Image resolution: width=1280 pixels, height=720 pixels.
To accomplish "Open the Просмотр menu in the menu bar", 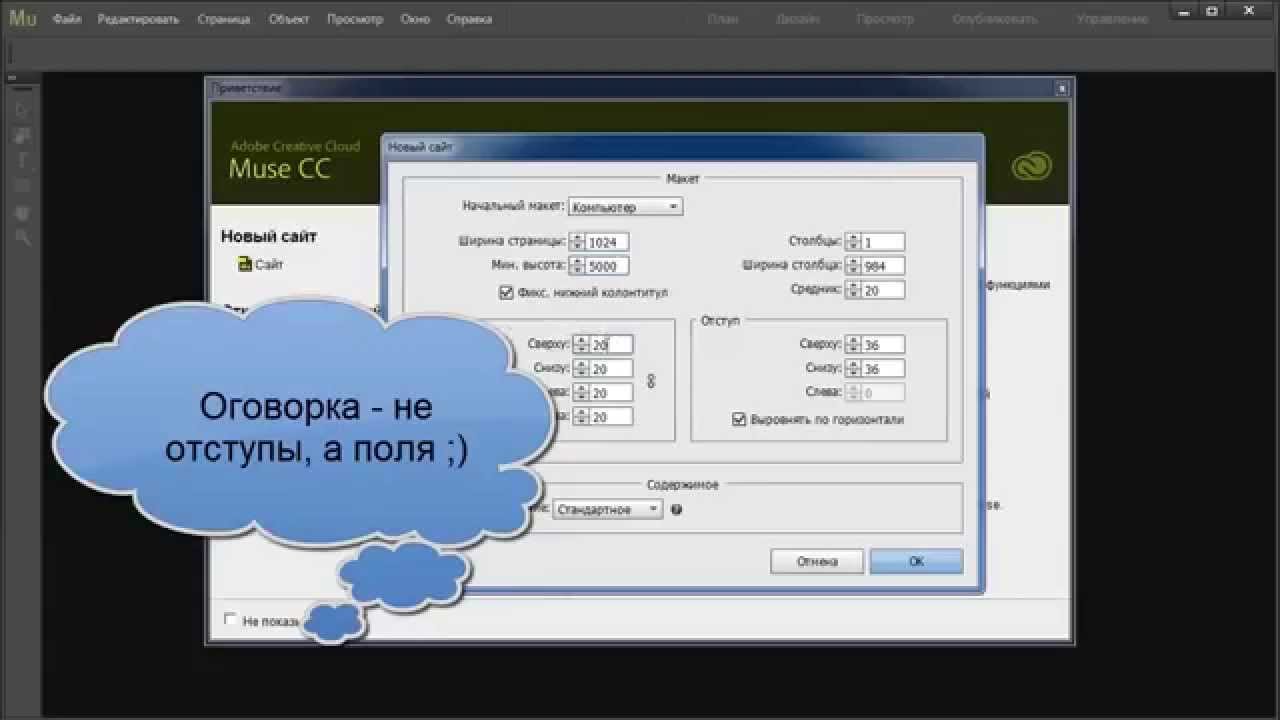I will tap(355, 19).
